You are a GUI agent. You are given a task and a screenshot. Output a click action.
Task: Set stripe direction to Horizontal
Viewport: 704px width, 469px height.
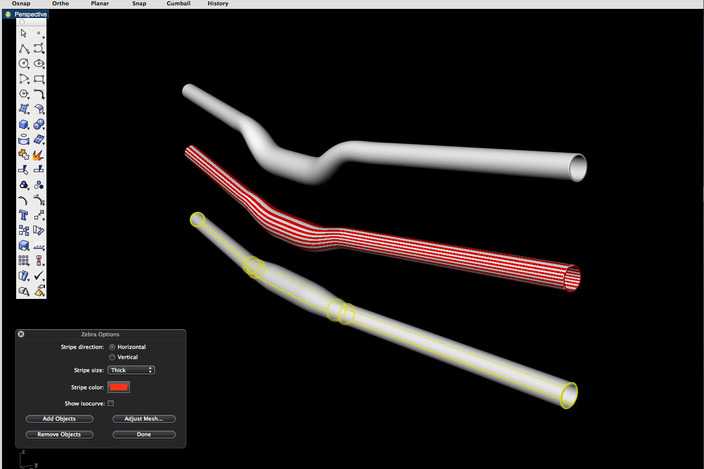[112, 347]
